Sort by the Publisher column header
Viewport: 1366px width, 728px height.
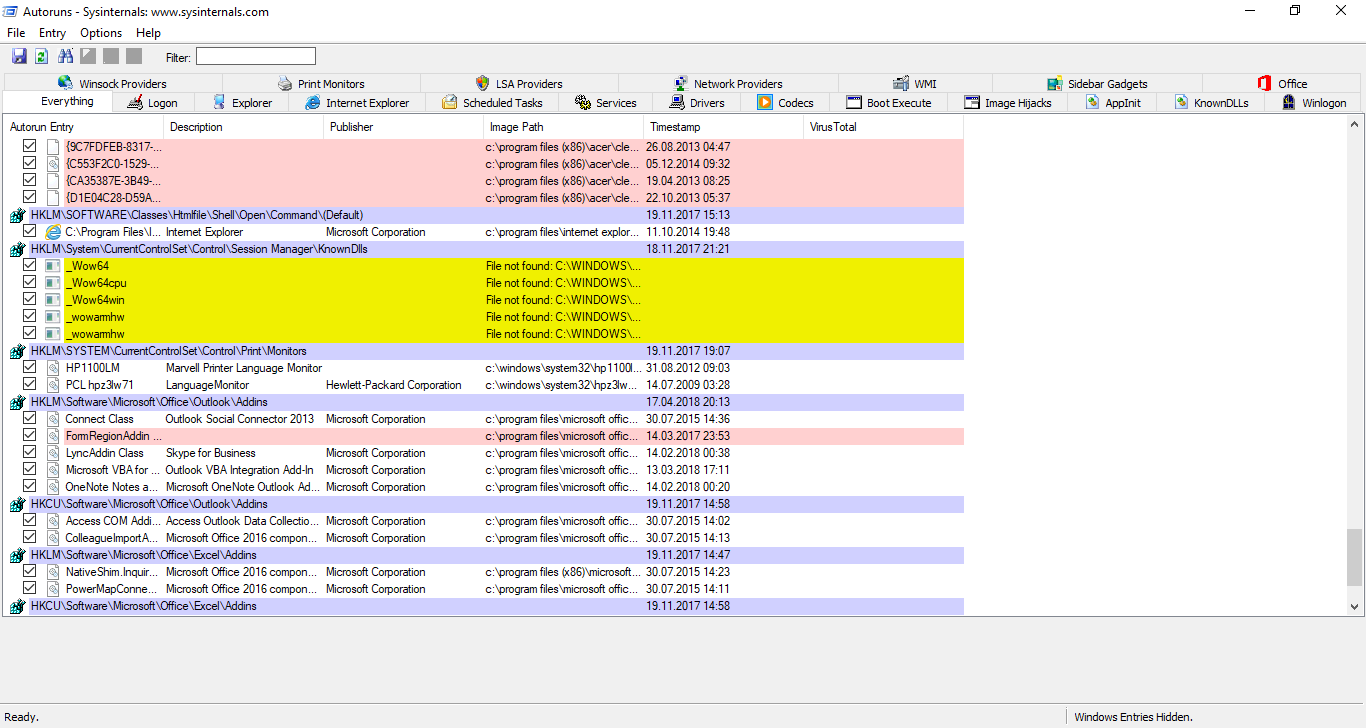(x=403, y=127)
